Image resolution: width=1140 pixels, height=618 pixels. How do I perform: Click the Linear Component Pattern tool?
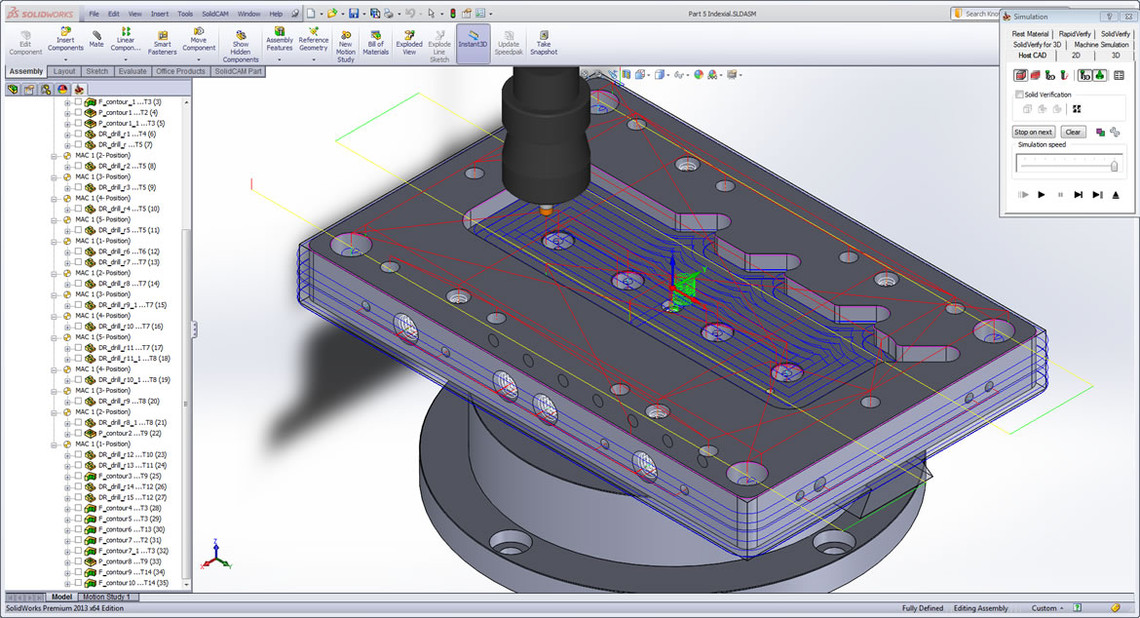pos(126,40)
